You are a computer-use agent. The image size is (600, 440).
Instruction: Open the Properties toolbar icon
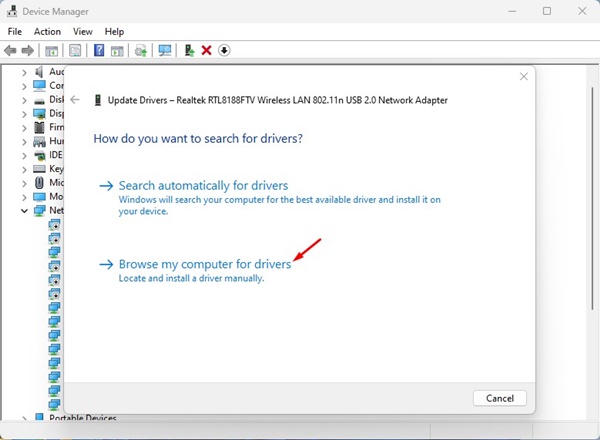tap(75, 50)
